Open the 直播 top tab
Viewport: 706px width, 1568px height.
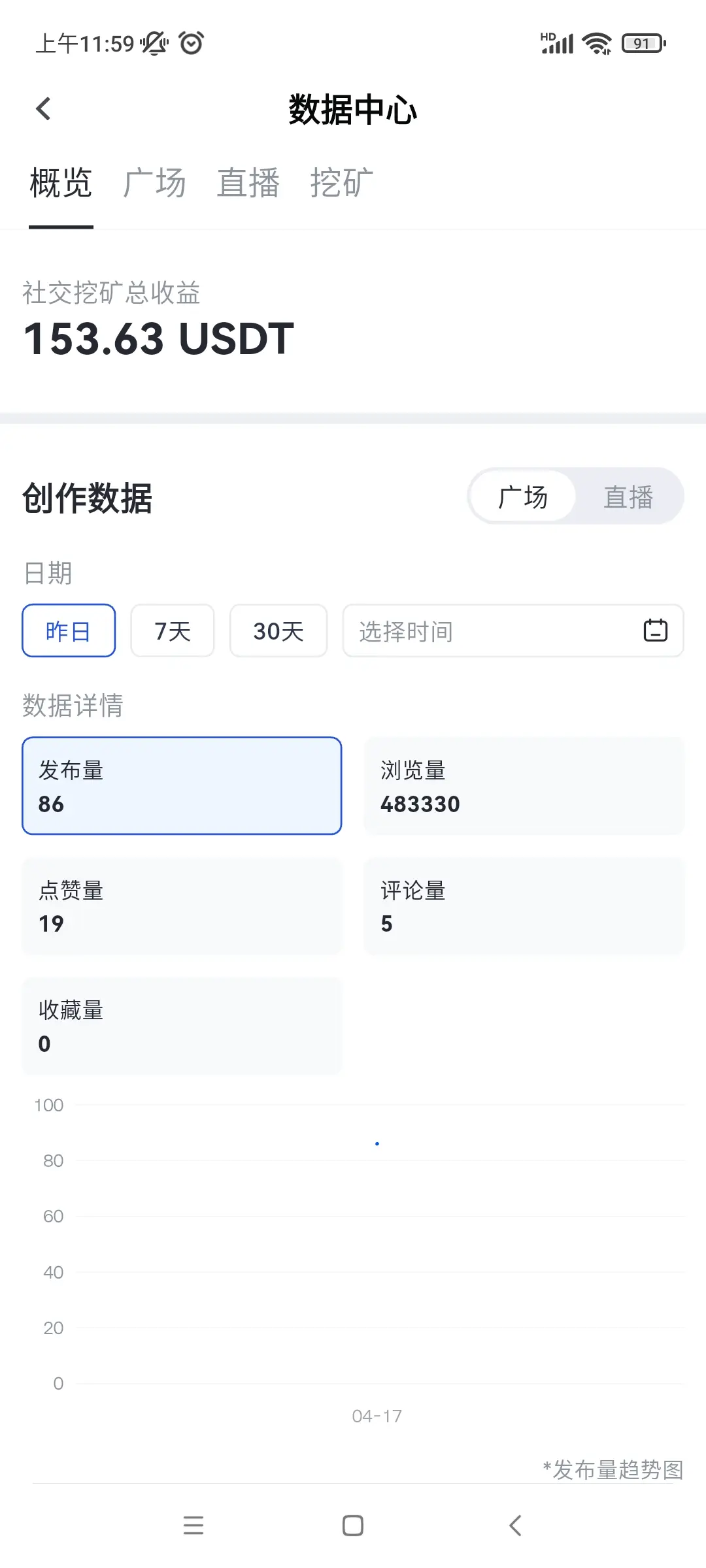(248, 183)
